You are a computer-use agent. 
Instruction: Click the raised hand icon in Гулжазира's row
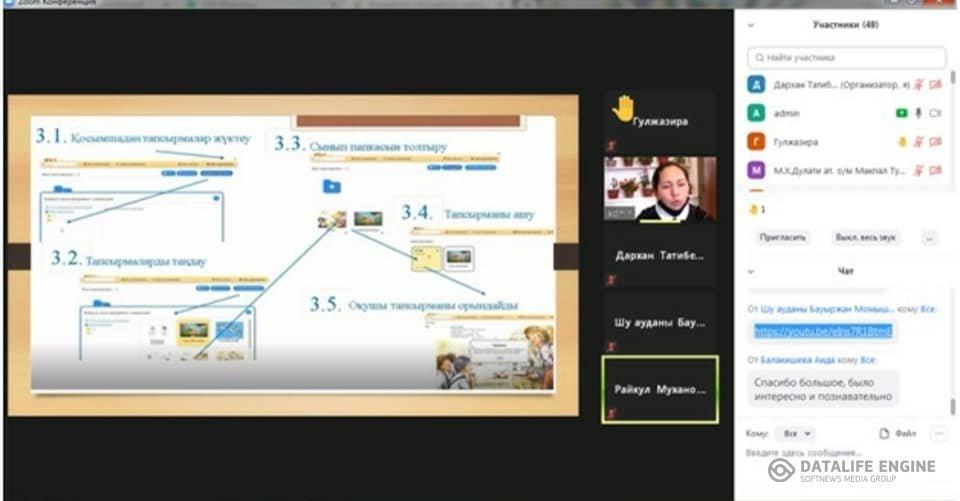tap(901, 142)
